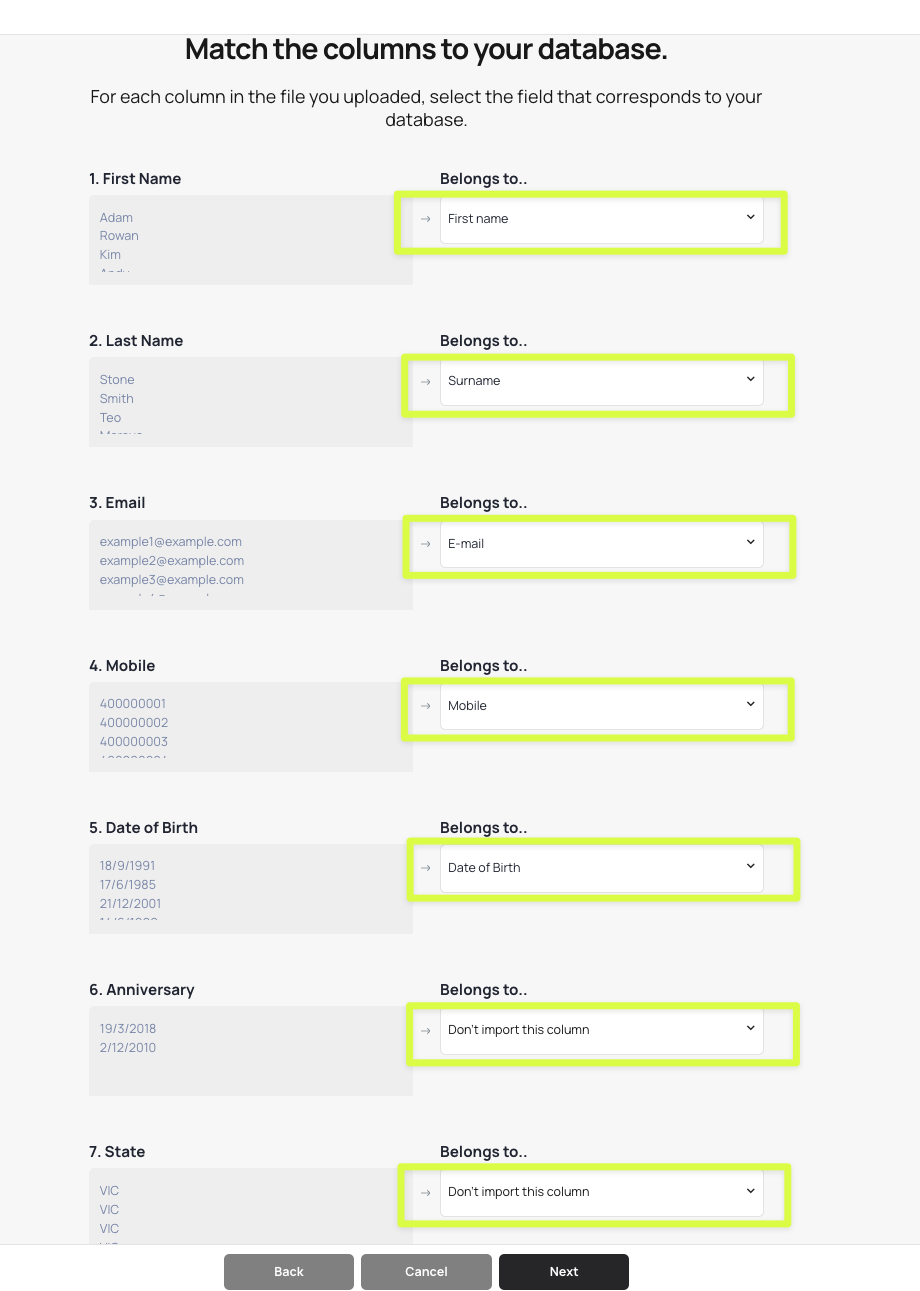Open the Anniversary column mapping dropdown
Screen dimensions: 920x1291
(601, 1030)
